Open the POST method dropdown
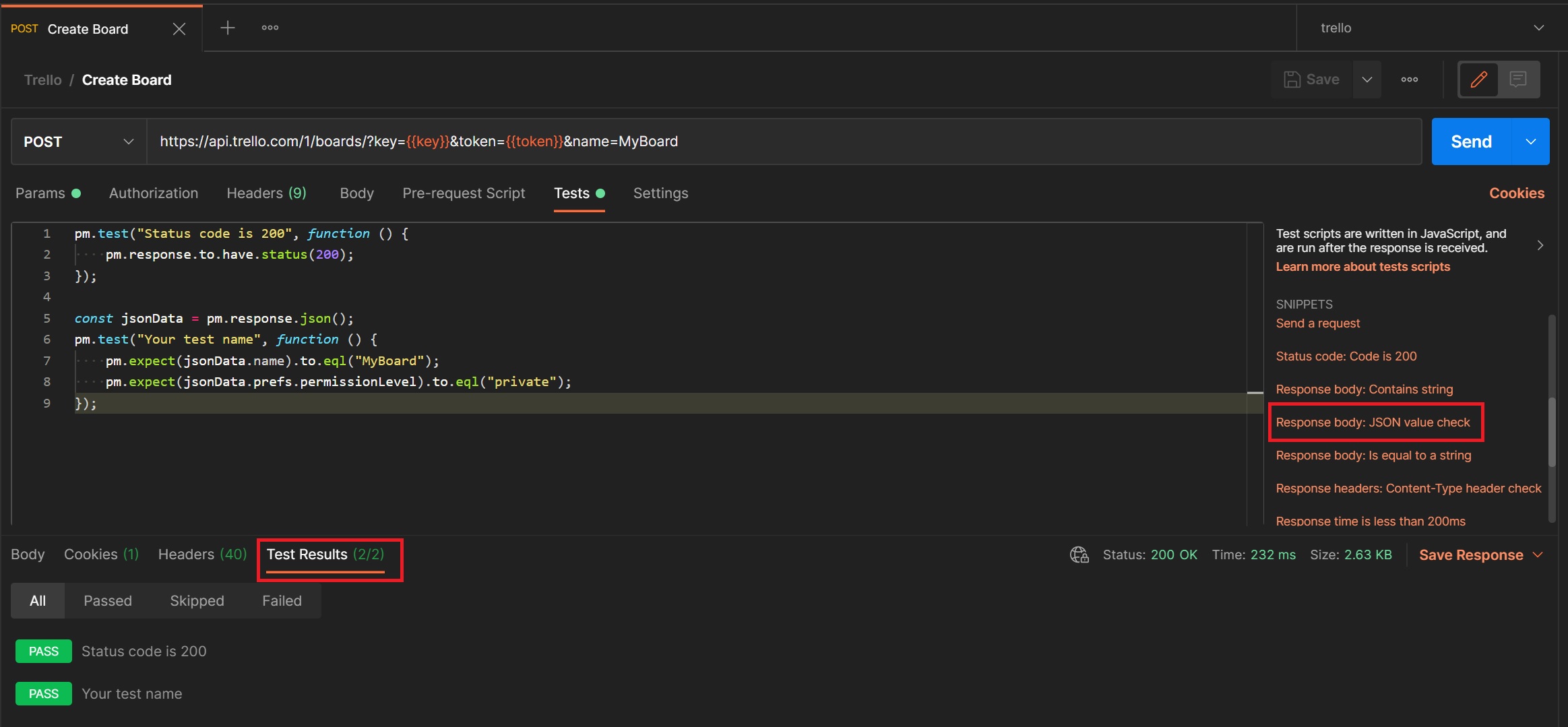Screen dimensions: 1568x727 pyautogui.click(x=79, y=141)
